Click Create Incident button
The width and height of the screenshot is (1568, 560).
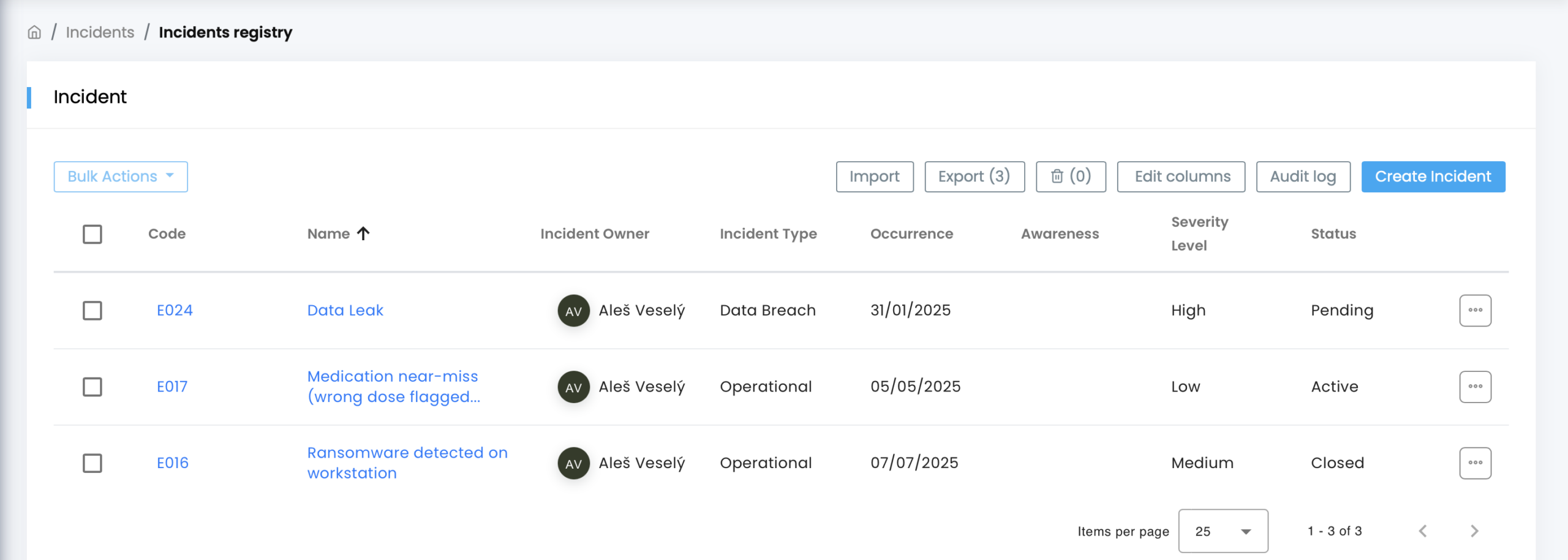[x=1433, y=176]
